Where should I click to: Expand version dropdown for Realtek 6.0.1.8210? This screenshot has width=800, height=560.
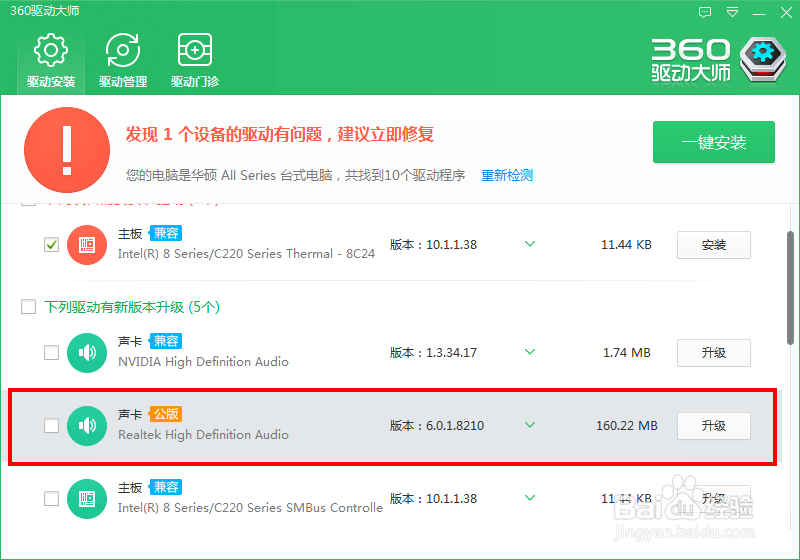530,425
